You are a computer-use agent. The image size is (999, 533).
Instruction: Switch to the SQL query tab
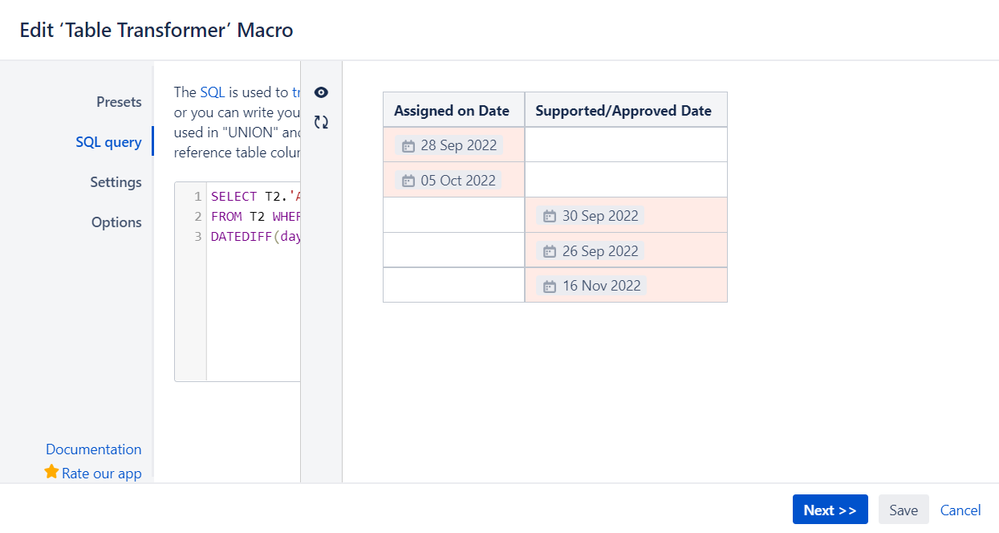click(108, 142)
